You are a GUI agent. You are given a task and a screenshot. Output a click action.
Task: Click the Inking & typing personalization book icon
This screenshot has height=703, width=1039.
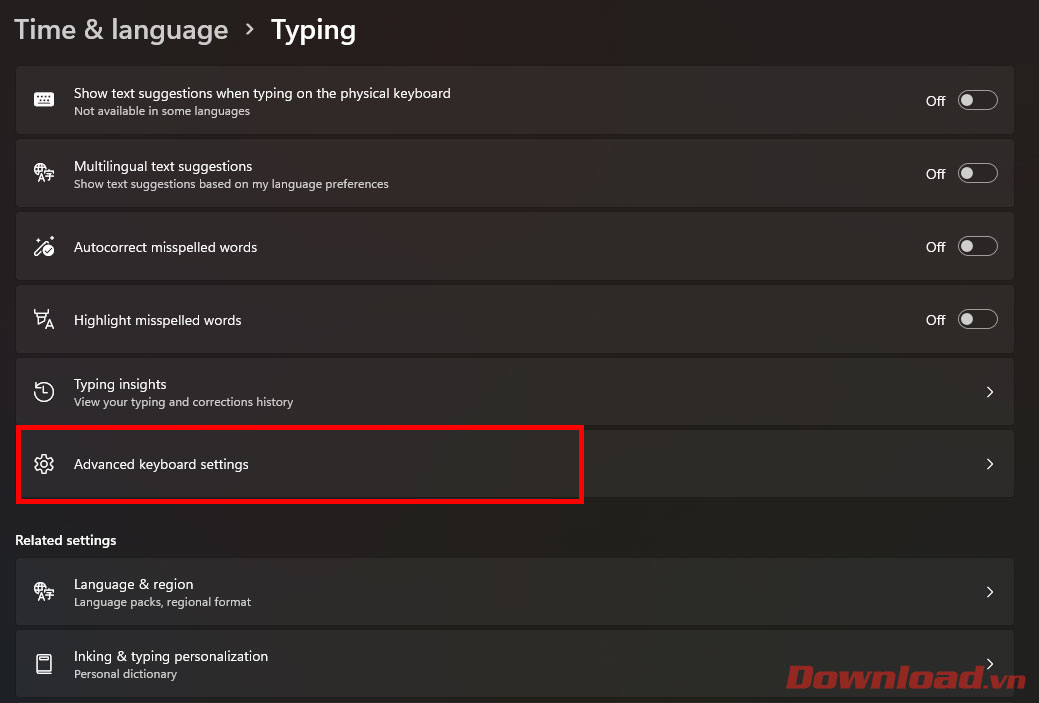44,663
